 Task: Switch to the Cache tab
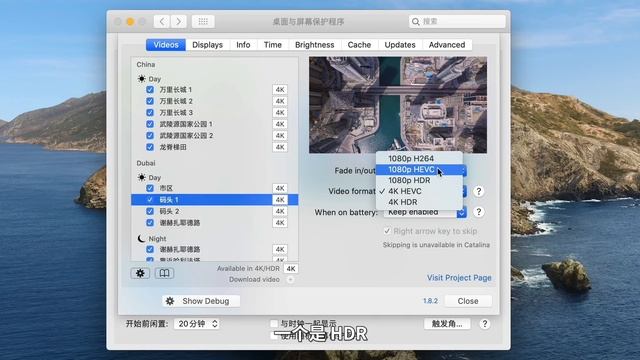(x=359, y=45)
